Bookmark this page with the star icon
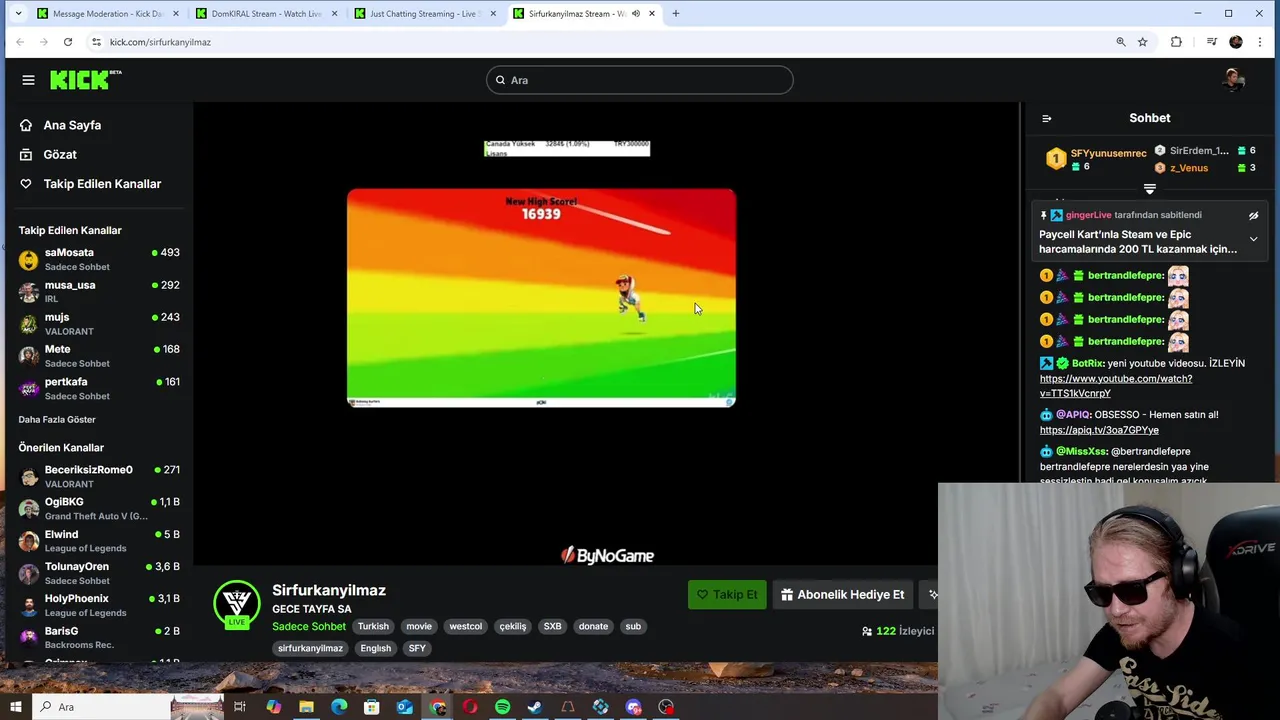This screenshot has width=1280, height=720. click(x=1143, y=42)
